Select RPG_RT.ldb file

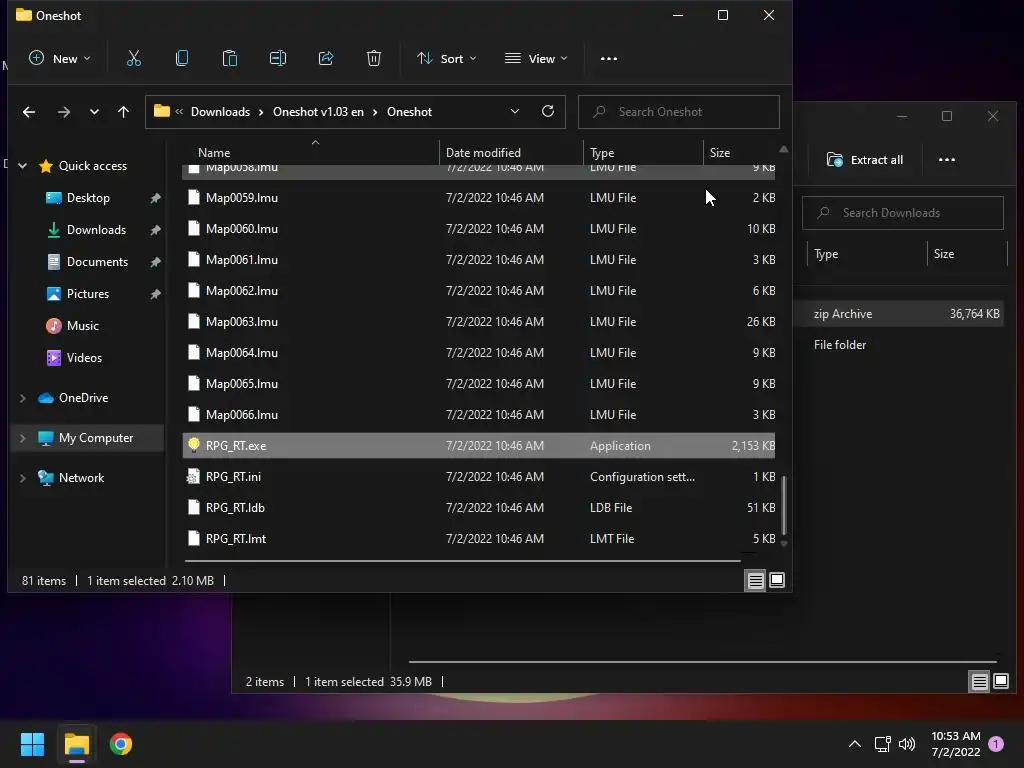(x=479, y=507)
